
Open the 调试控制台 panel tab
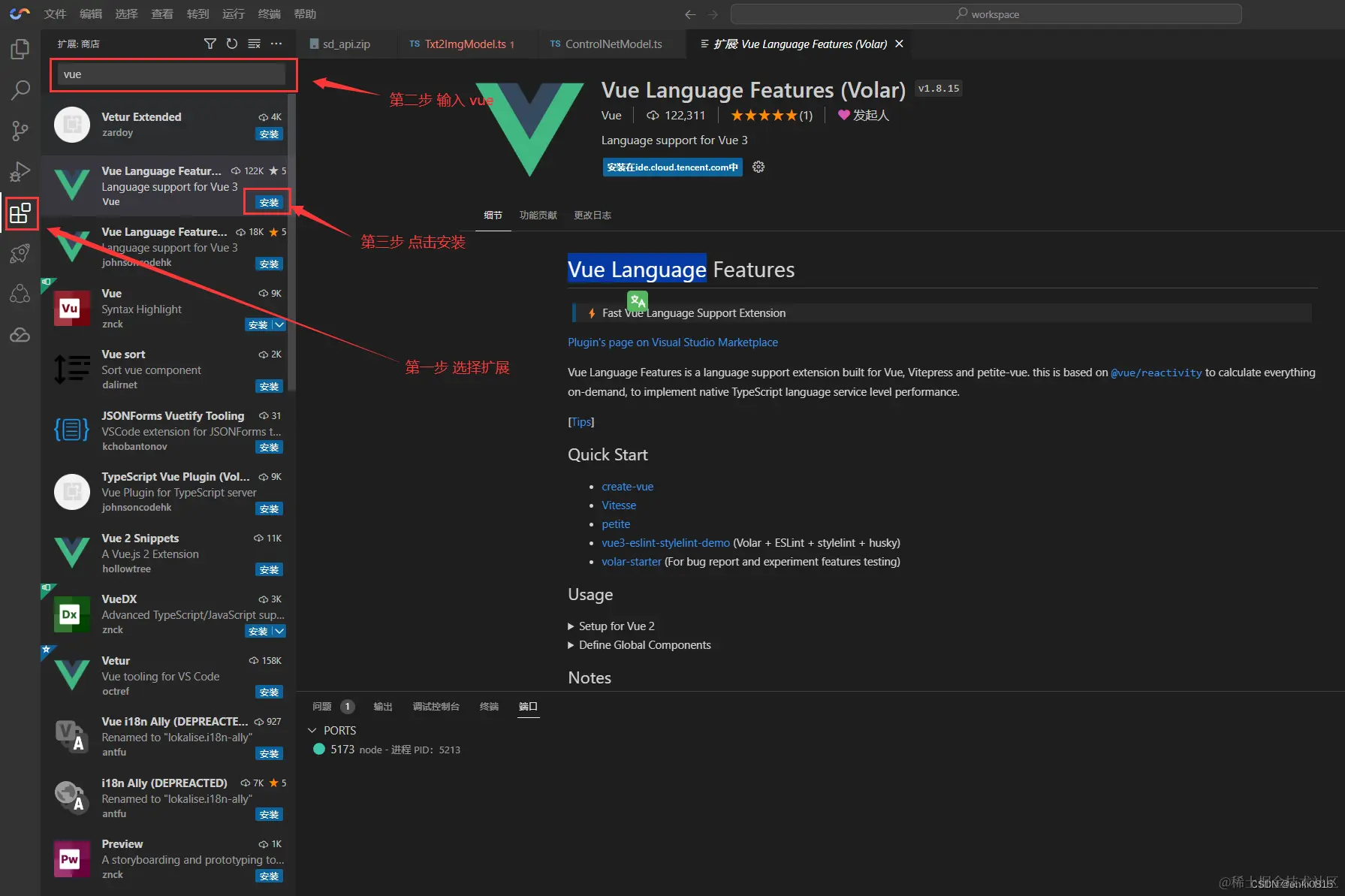coord(436,706)
